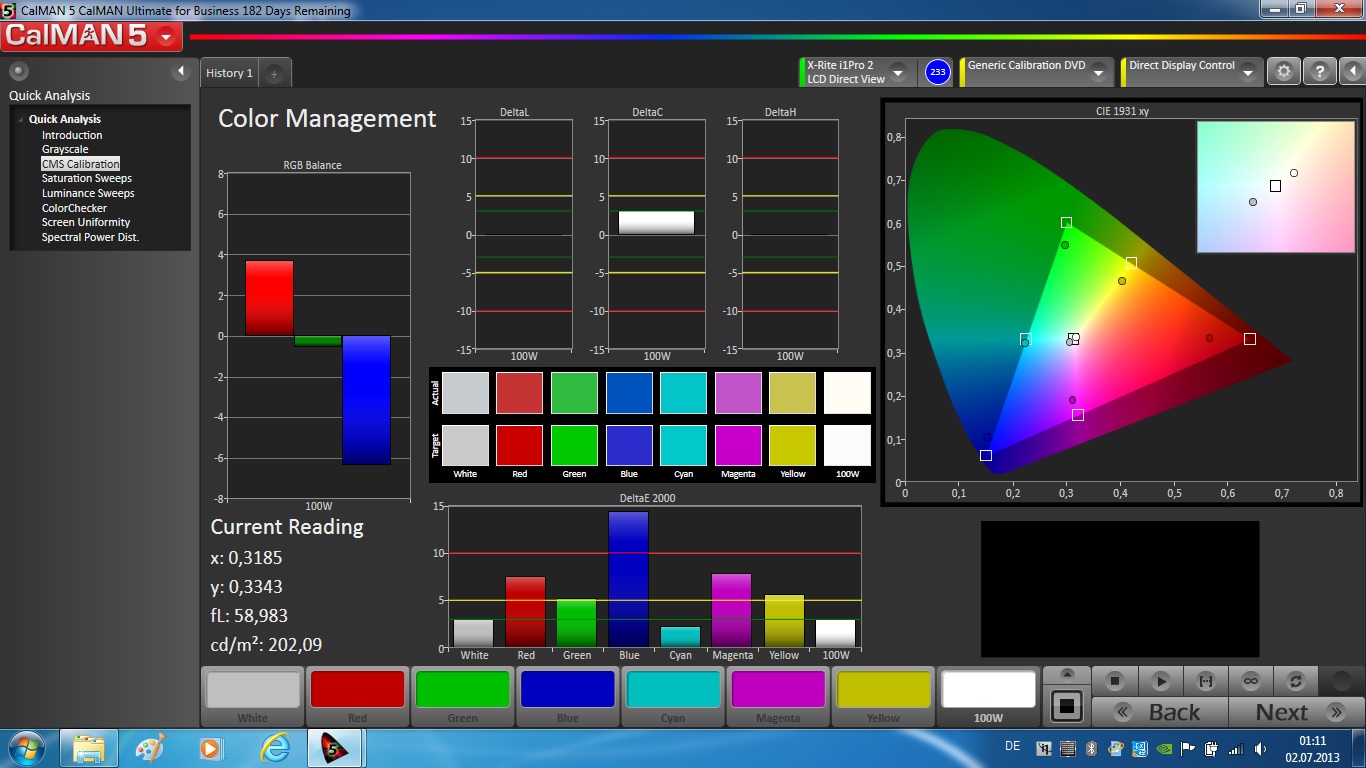Click the refresh arrows icon
The width and height of the screenshot is (1366, 768).
1296,681
